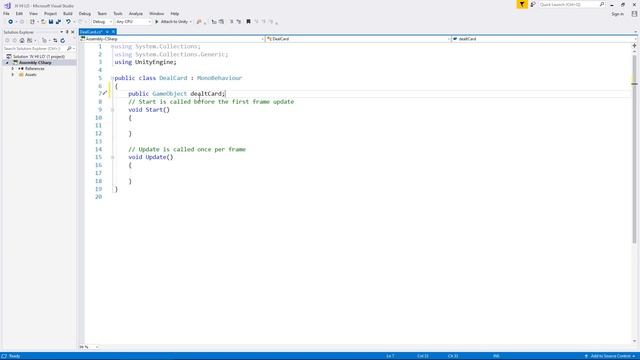Click the Undo toolbar icon
640x360 pixels.
click(x=68, y=22)
